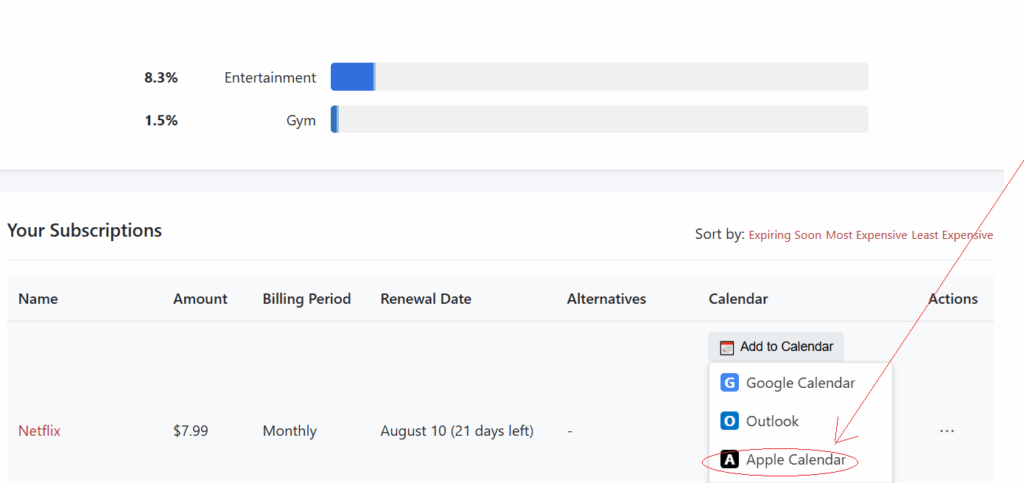This screenshot has width=1024, height=483.
Task: Click the Name column header
Action: pos(38,299)
